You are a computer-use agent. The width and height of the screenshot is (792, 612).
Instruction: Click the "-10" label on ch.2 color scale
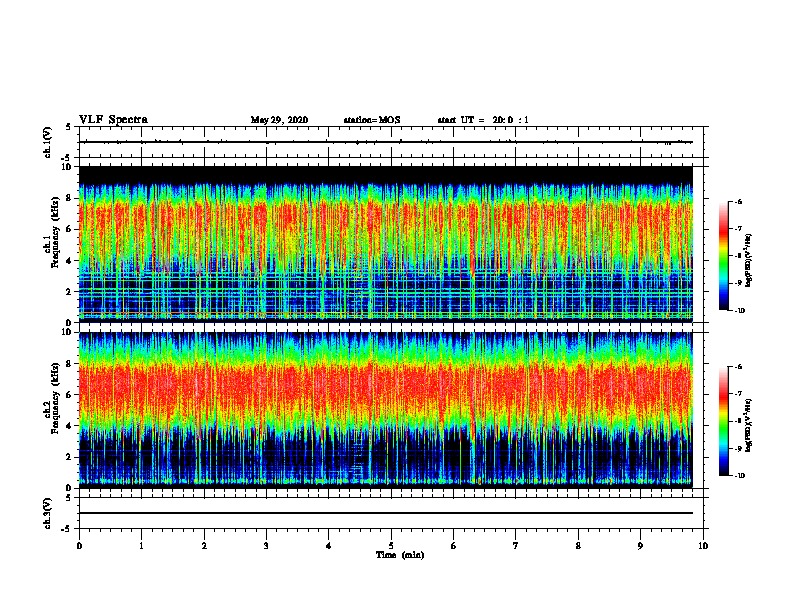pos(739,476)
